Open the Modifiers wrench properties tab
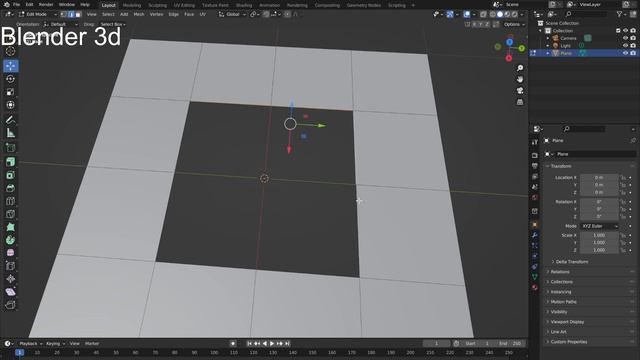 point(535,235)
